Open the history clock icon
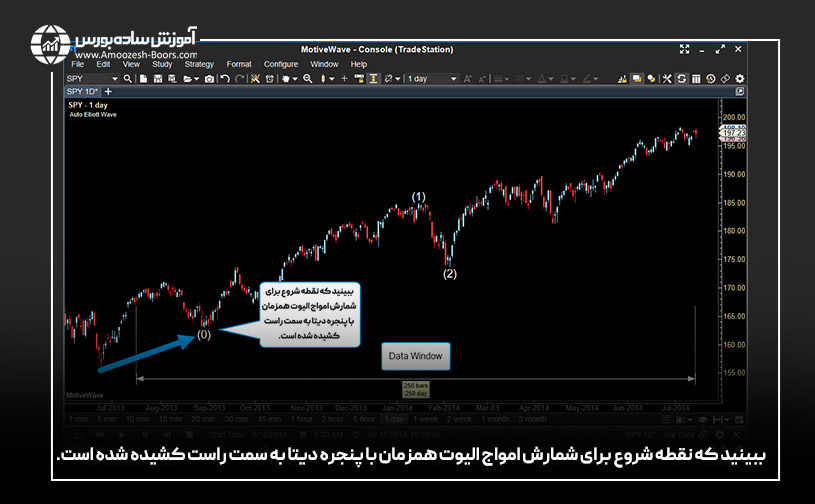The height and width of the screenshot is (504, 815). 711,78
